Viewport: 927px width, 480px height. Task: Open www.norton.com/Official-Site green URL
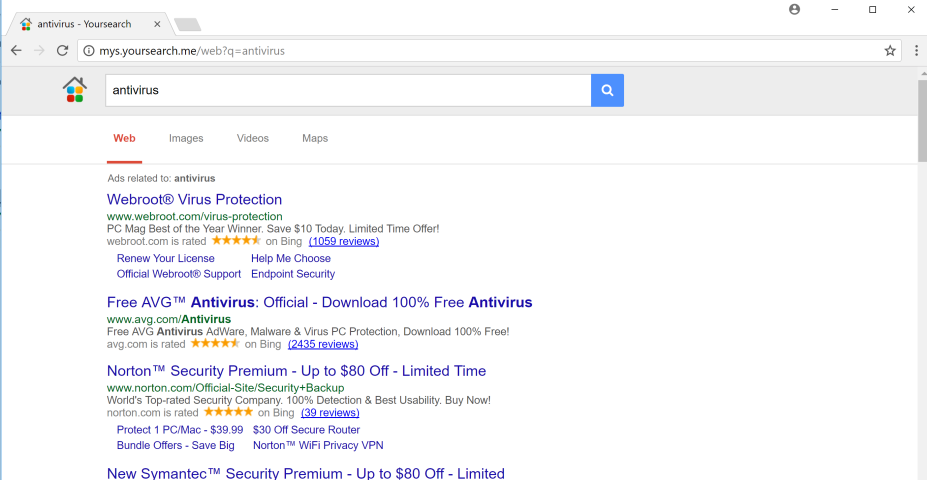(225, 388)
